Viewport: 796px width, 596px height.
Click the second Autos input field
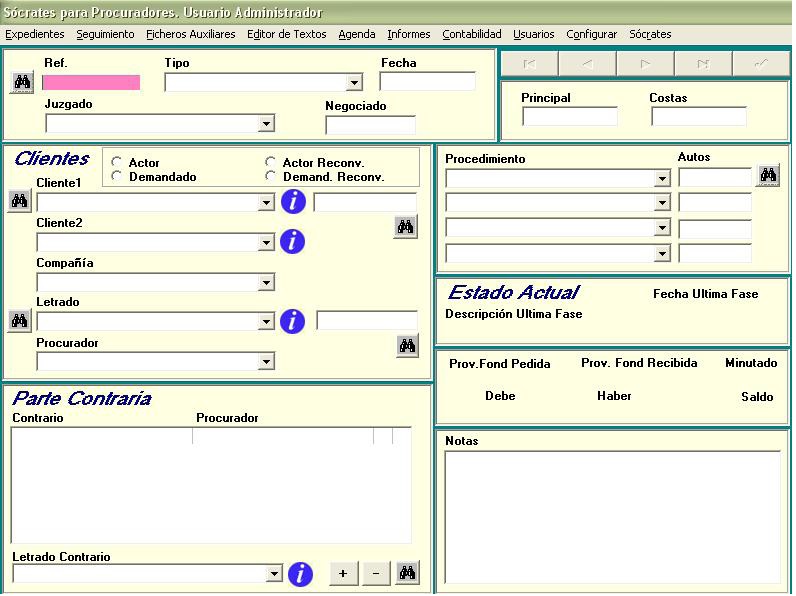pos(715,203)
